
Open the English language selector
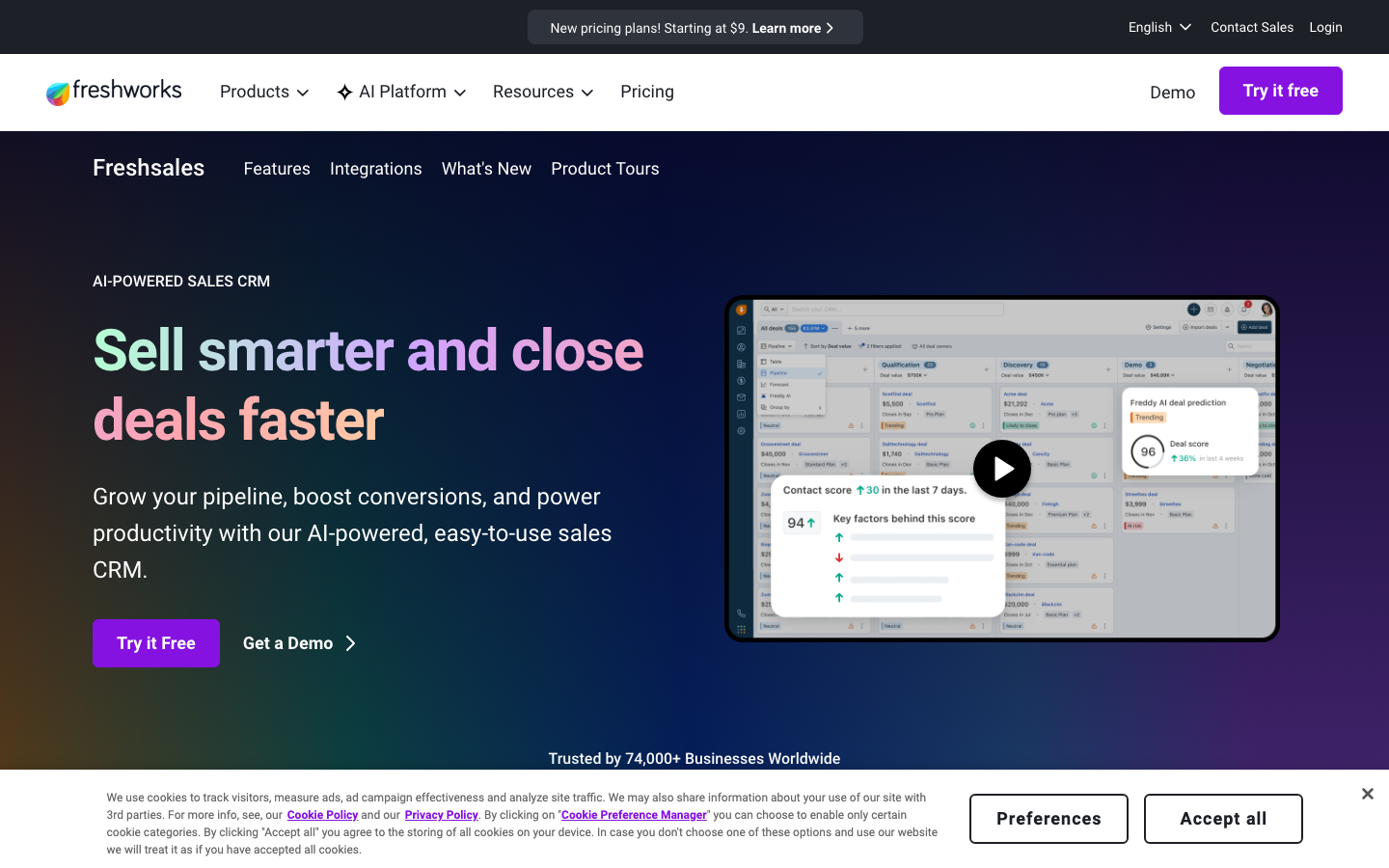(x=1159, y=27)
